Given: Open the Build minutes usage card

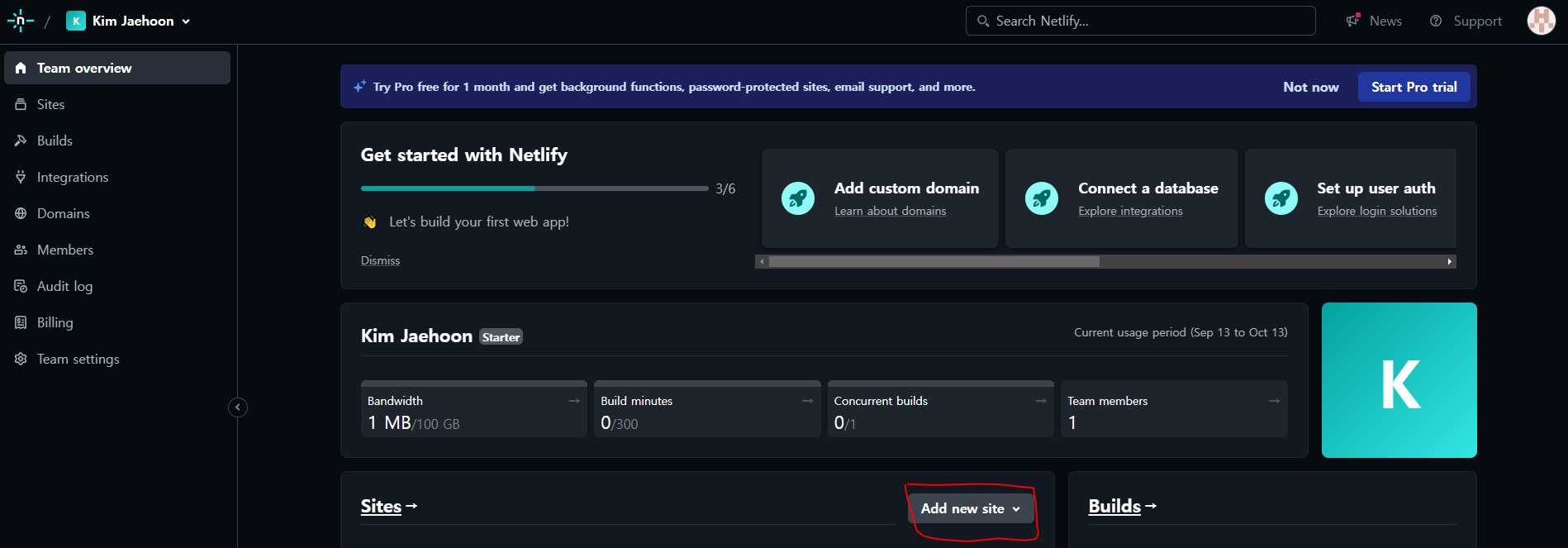Looking at the screenshot, I should click(707, 408).
